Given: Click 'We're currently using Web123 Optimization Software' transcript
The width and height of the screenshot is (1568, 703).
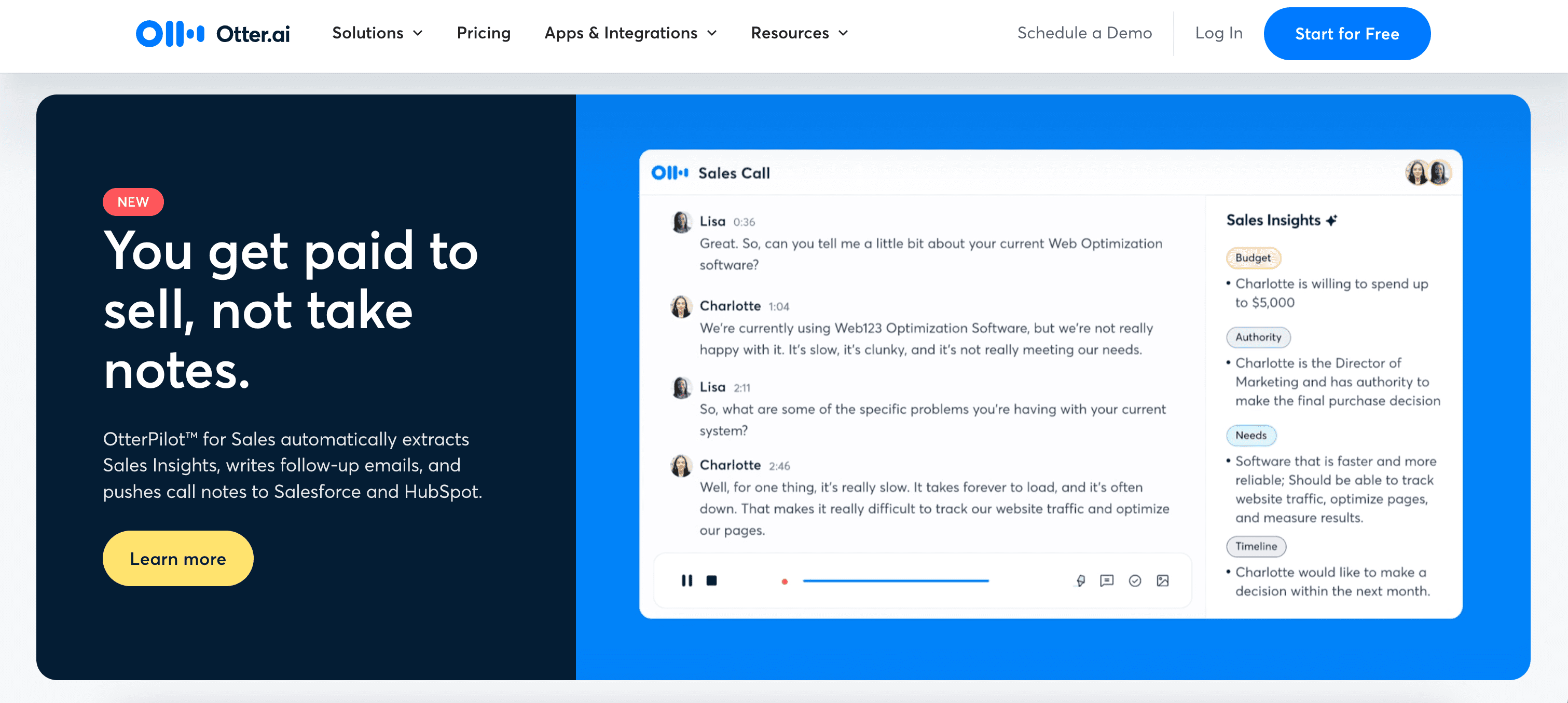Looking at the screenshot, I should pyautogui.click(x=926, y=339).
